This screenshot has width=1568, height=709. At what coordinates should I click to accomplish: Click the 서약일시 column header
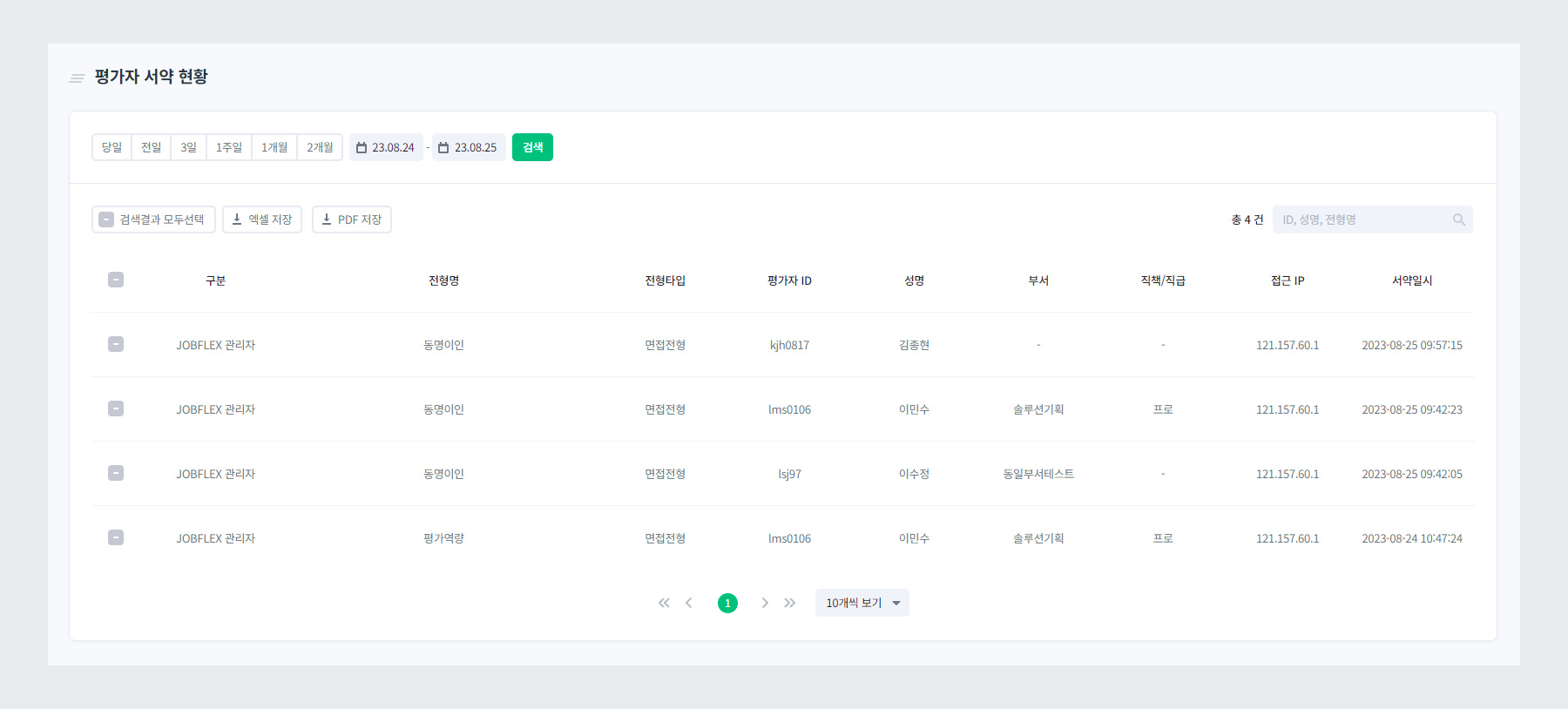pyautogui.click(x=1412, y=280)
